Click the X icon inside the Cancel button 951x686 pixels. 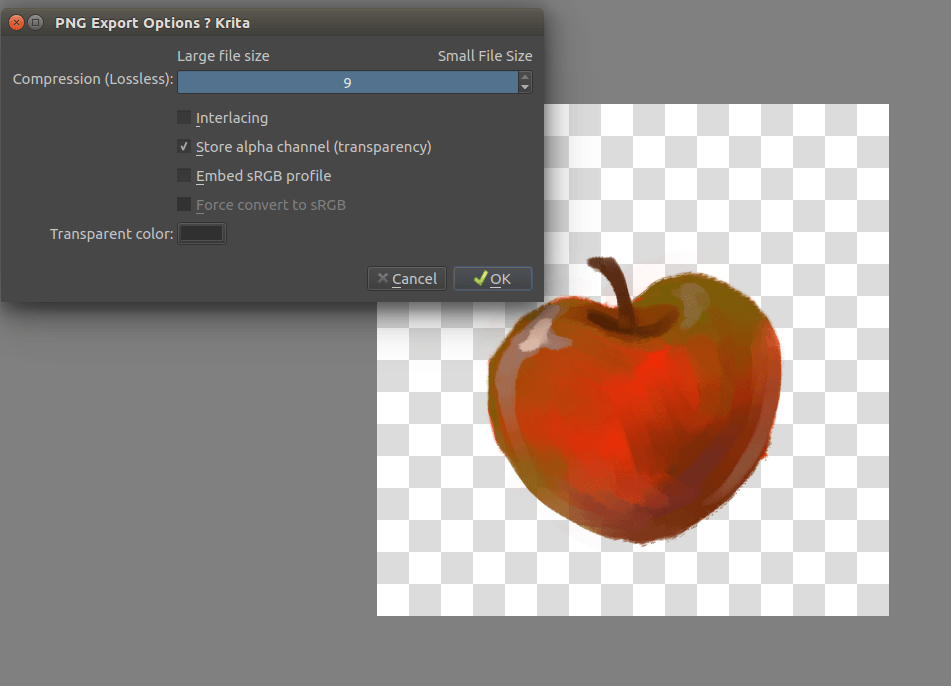(382, 279)
